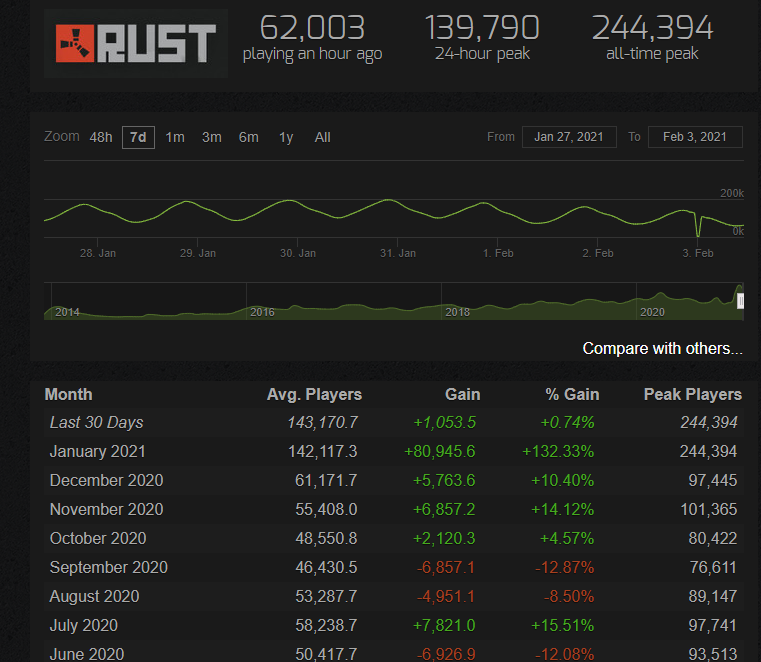Select the Last 30 Days row
This screenshot has width=761, height=662.
coord(98,422)
